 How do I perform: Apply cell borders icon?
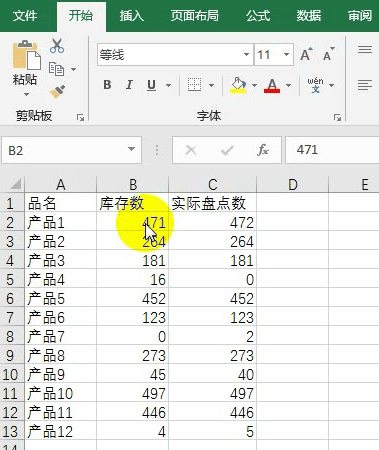coord(194,85)
